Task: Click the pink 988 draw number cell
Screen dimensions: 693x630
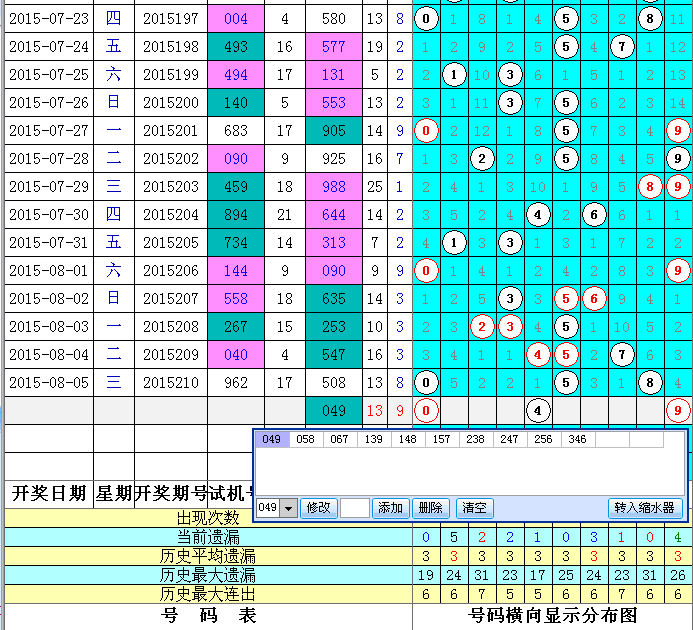Action: click(x=334, y=187)
